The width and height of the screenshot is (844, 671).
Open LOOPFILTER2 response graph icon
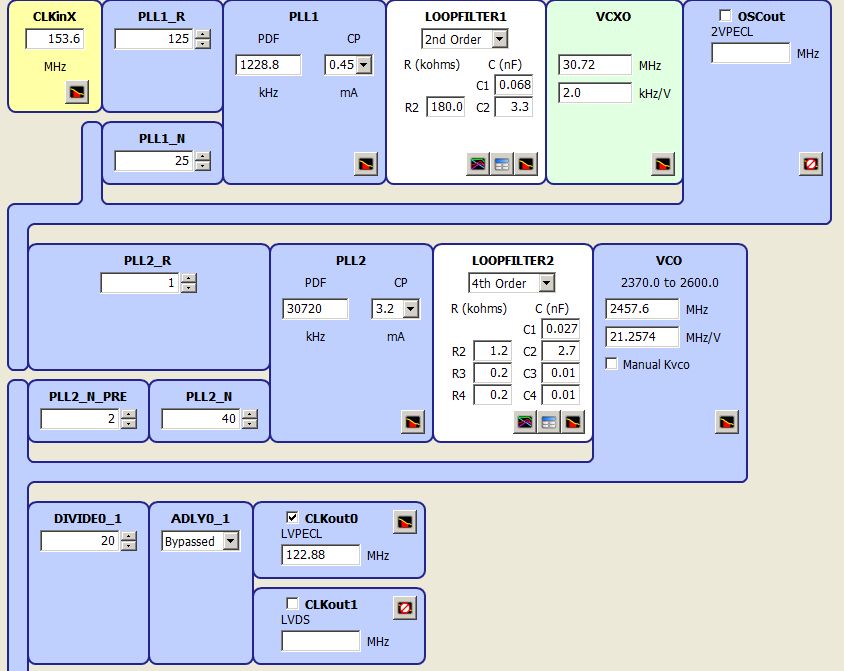(x=525, y=422)
